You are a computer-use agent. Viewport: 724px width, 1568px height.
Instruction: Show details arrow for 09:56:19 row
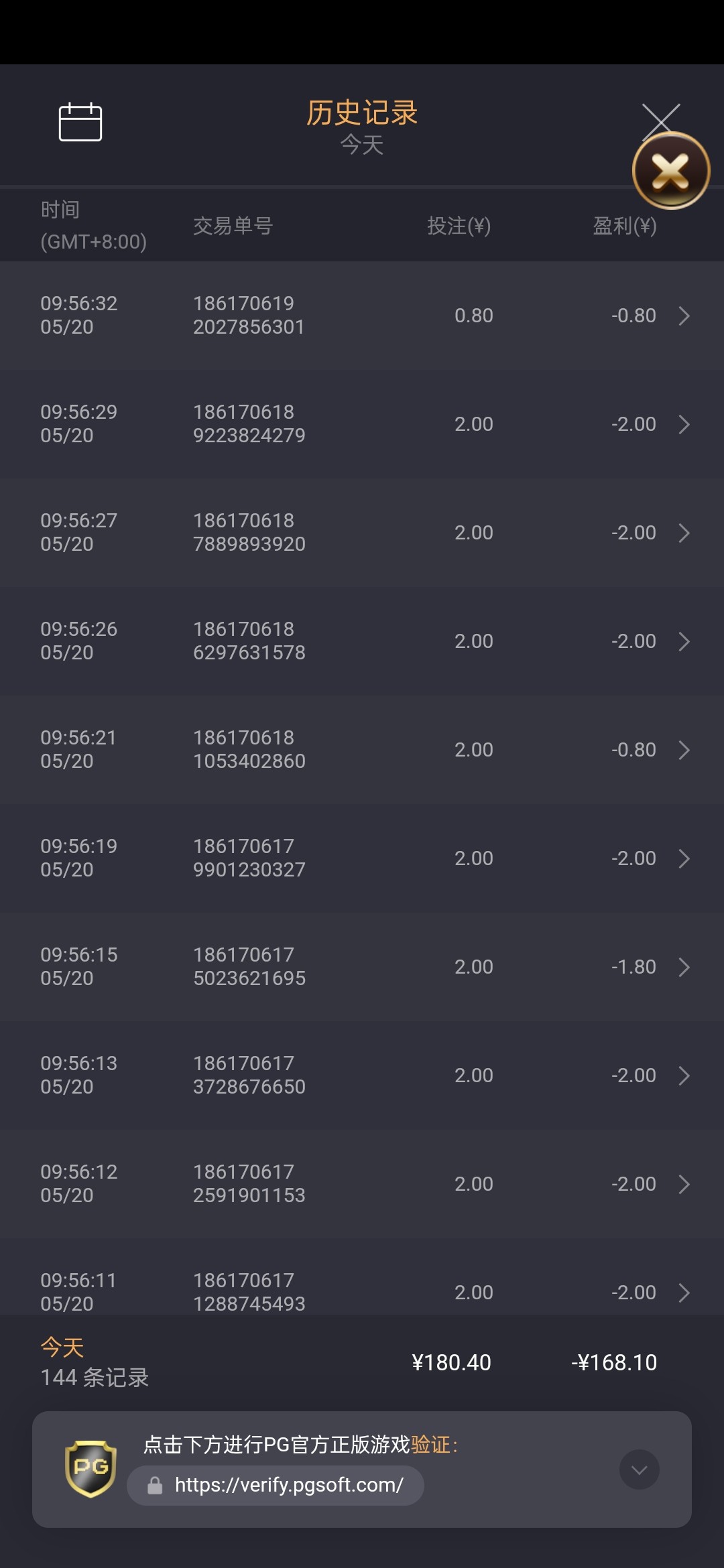click(684, 858)
